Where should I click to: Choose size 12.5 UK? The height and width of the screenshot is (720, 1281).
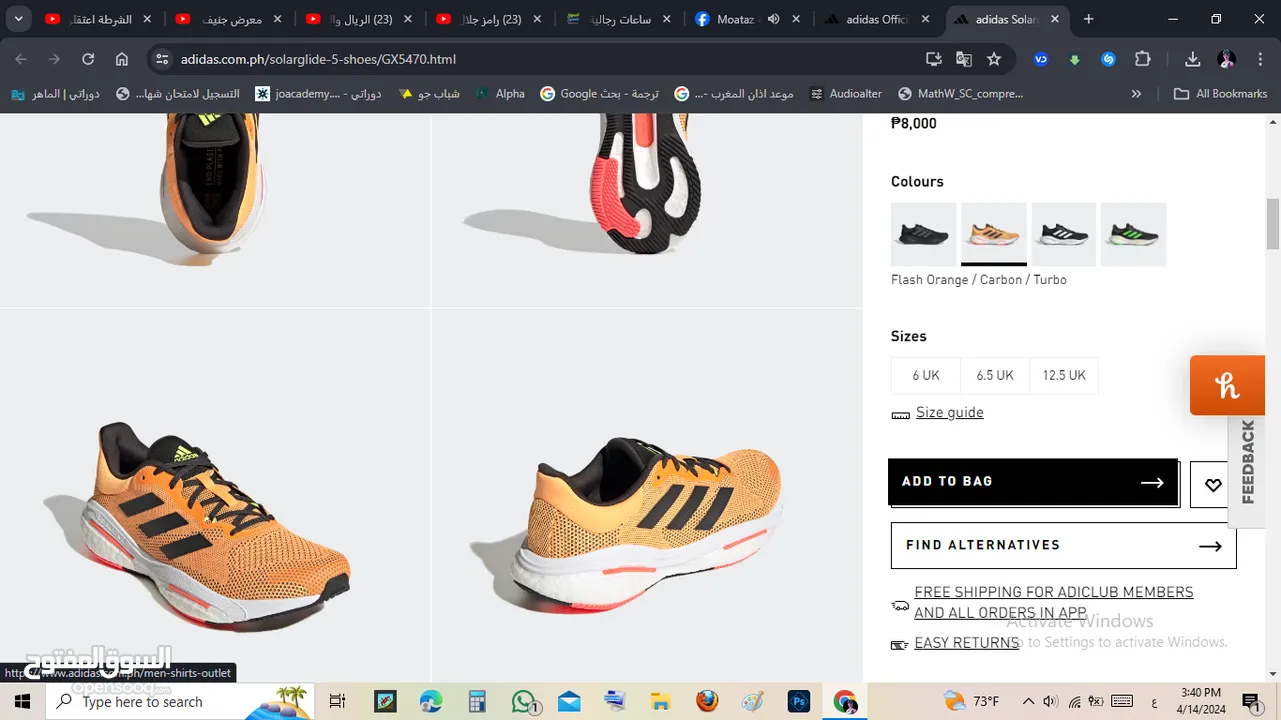click(1064, 376)
